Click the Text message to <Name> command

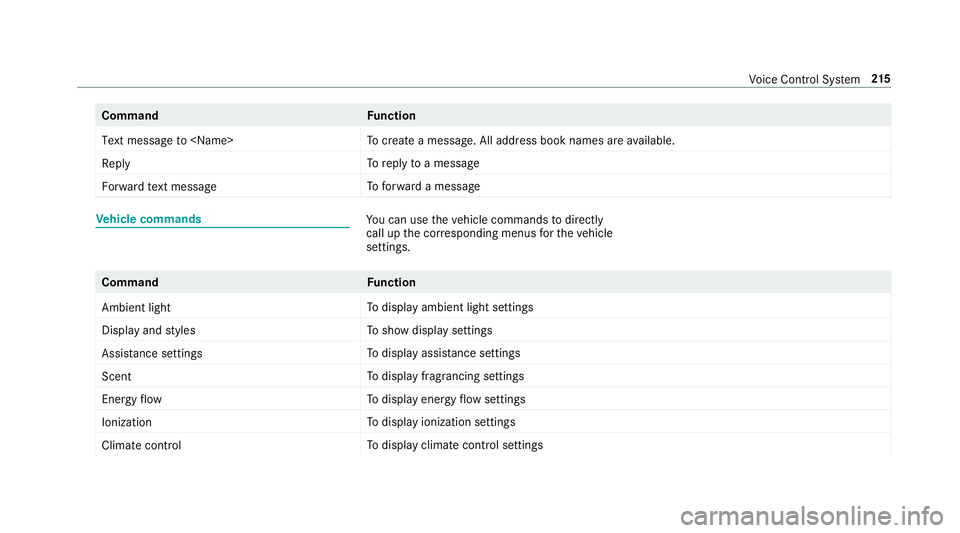coord(167,141)
